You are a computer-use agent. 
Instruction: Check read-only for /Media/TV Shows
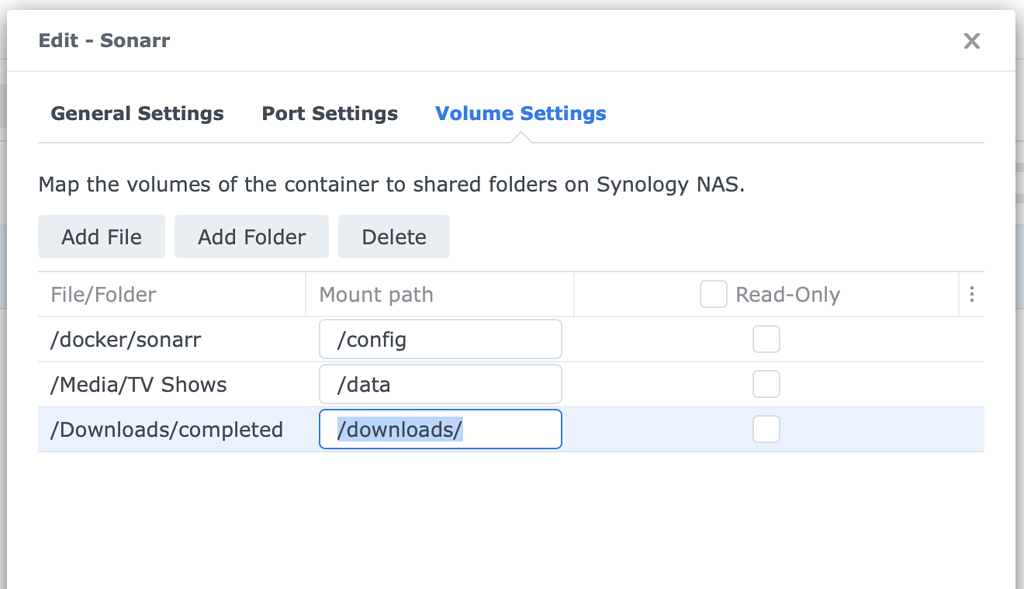[766, 385]
